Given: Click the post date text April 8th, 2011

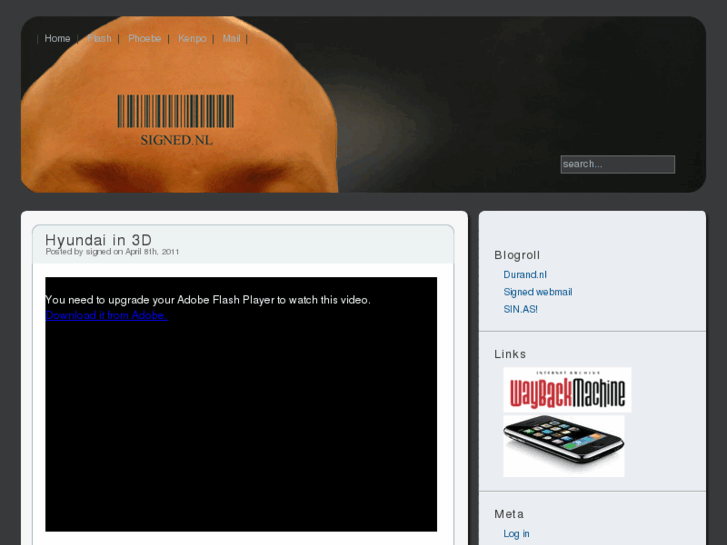Looking at the screenshot, I should pyautogui.click(x=152, y=252).
